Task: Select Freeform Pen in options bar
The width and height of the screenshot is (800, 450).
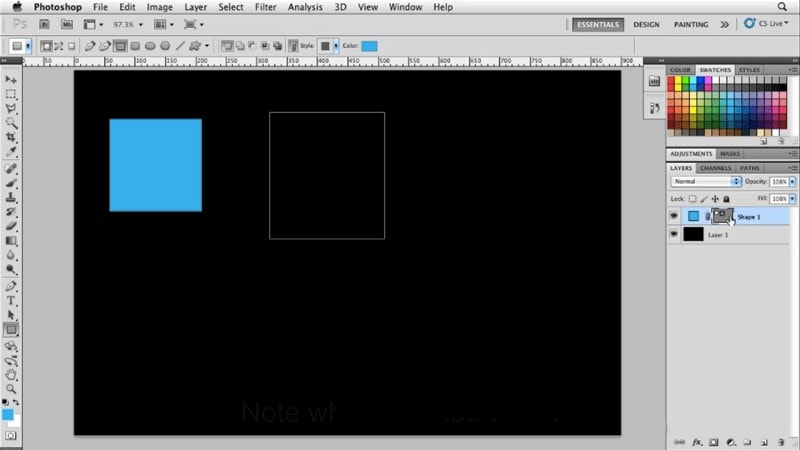Action: click(x=105, y=46)
